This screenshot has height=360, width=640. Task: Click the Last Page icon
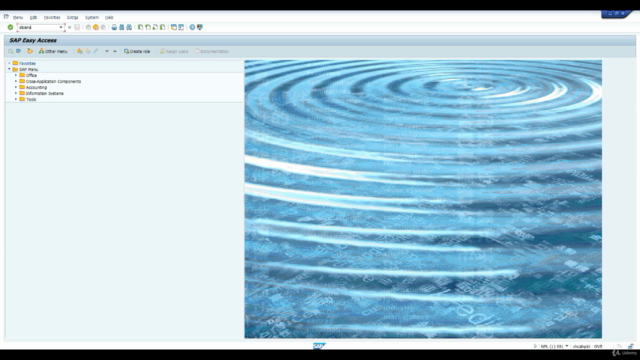[162, 27]
